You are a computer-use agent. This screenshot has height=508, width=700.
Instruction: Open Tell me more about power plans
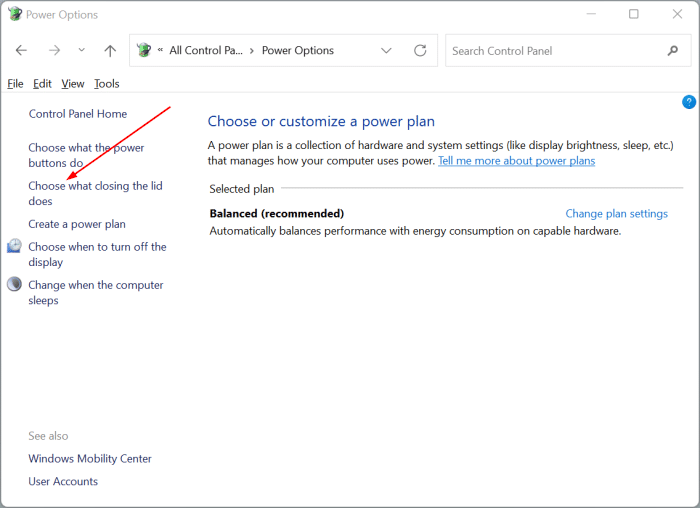coord(517,161)
